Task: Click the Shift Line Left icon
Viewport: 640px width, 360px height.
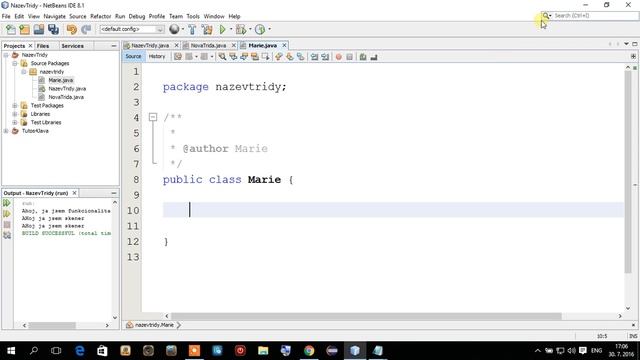Action: (x=314, y=57)
